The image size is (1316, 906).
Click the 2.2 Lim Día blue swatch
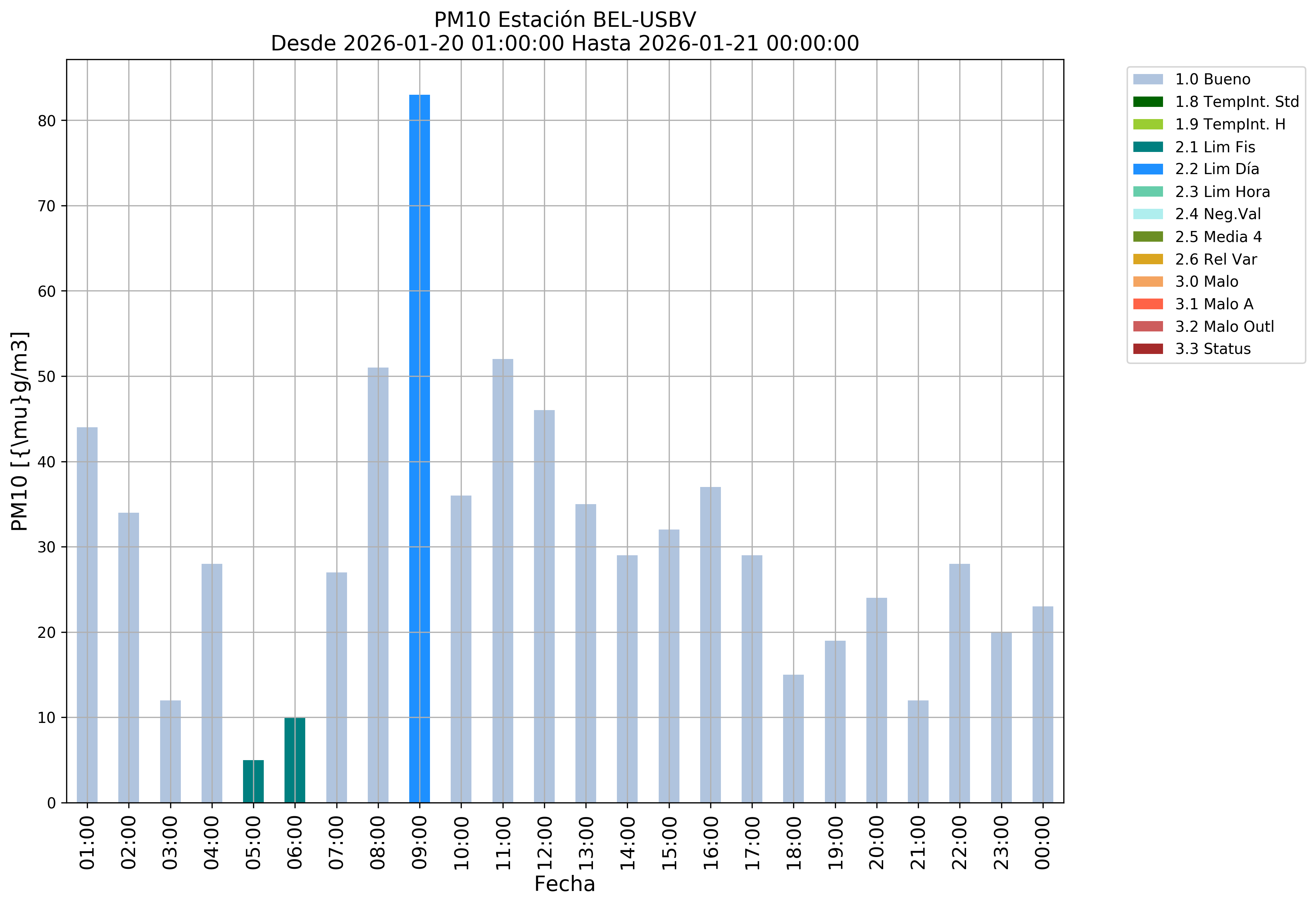1147,169
